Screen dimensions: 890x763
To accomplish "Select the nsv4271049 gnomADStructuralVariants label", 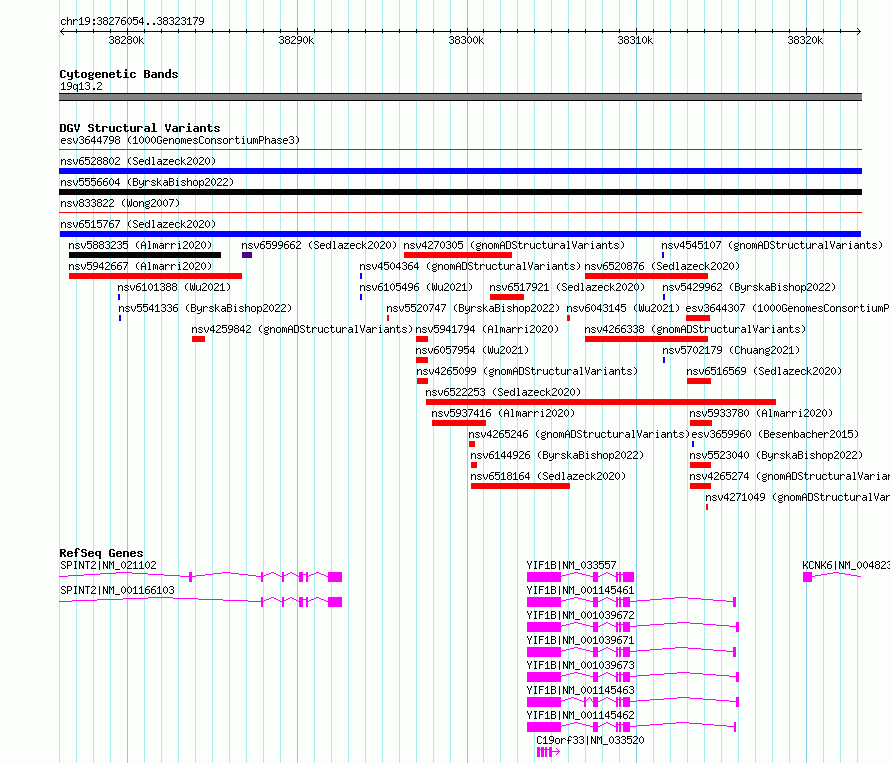I will 797,497.
